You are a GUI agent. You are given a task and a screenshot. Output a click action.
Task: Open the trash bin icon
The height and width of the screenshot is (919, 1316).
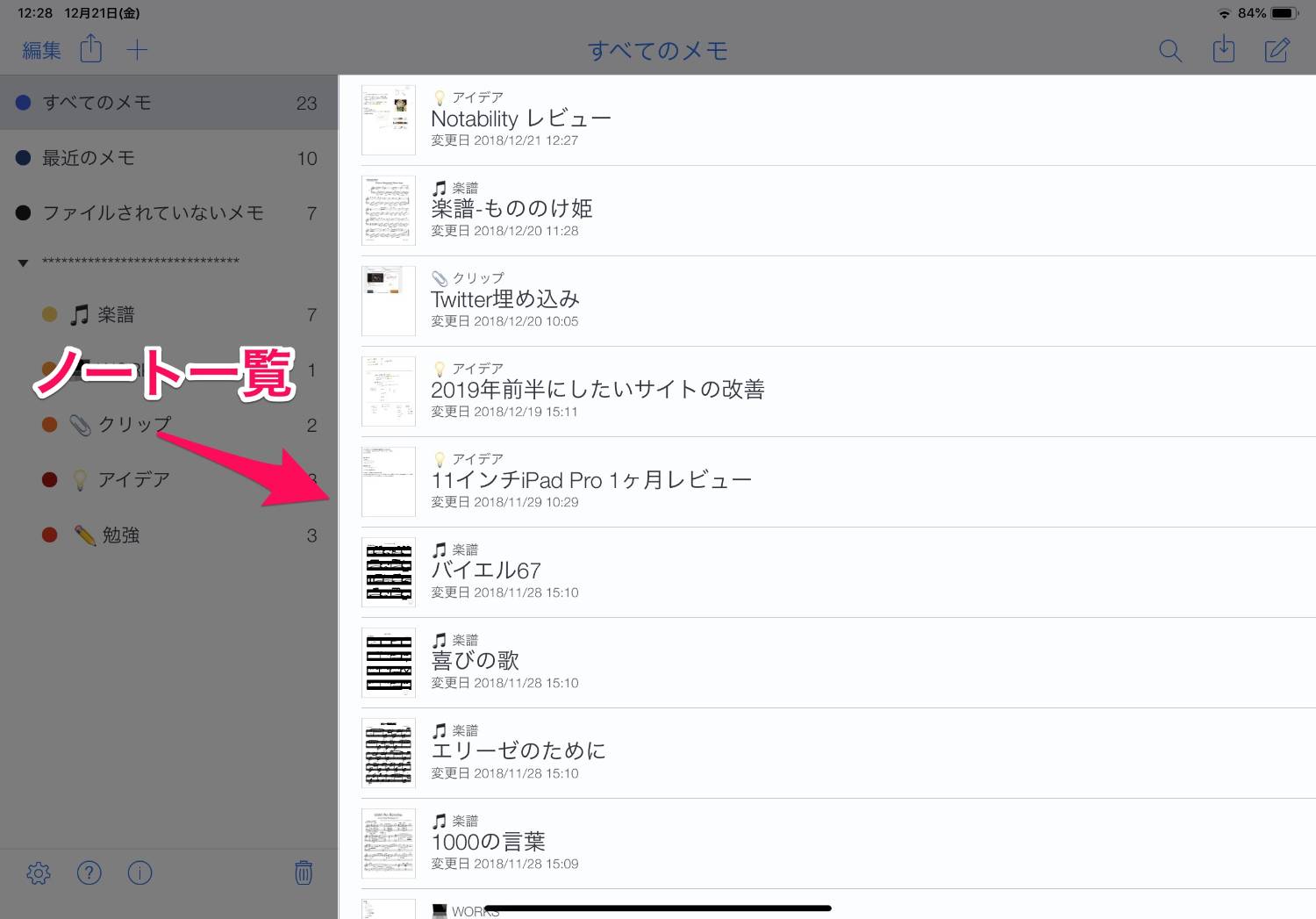pyautogui.click(x=304, y=872)
